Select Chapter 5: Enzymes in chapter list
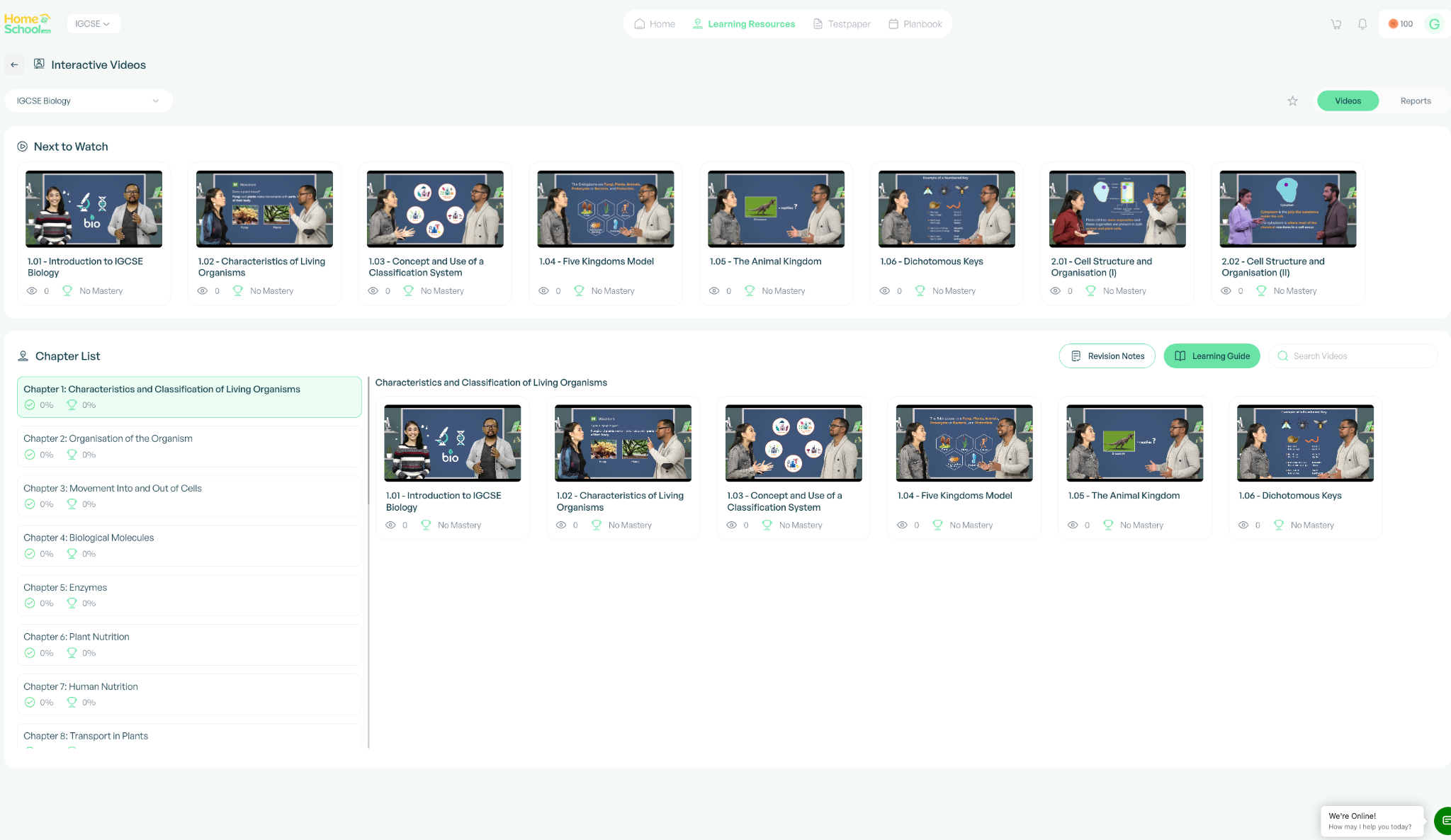This screenshot has height=840, width=1451. click(189, 595)
